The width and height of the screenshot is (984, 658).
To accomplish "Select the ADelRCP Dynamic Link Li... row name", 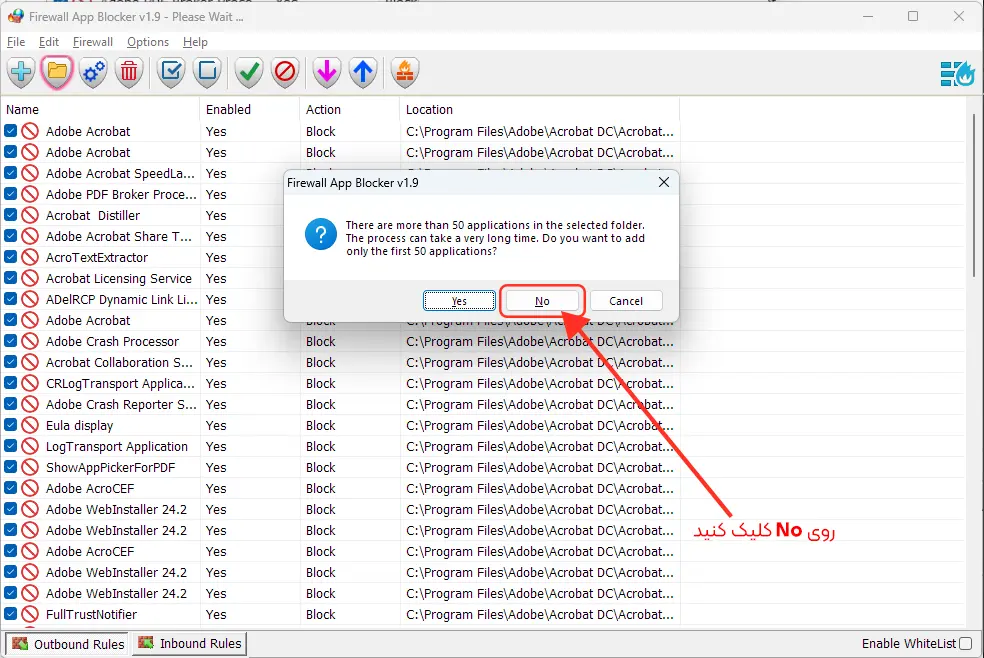I will tap(122, 299).
